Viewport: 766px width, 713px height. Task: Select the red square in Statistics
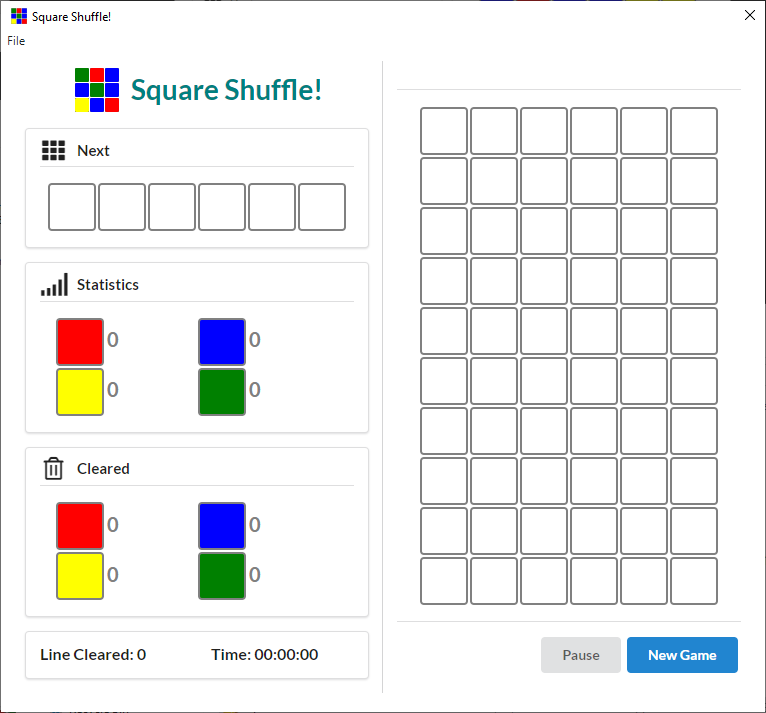(80, 341)
